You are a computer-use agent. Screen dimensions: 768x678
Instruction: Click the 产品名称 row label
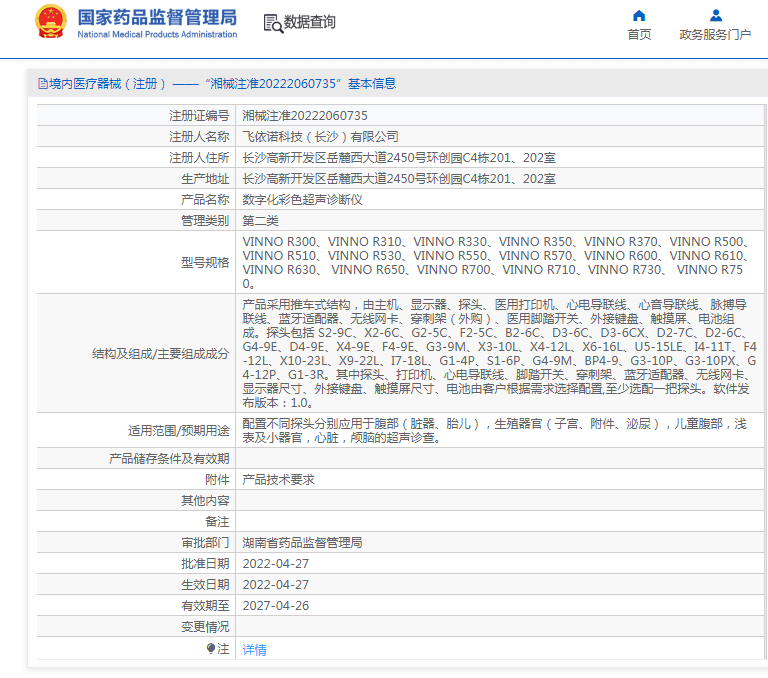(205, 200)
